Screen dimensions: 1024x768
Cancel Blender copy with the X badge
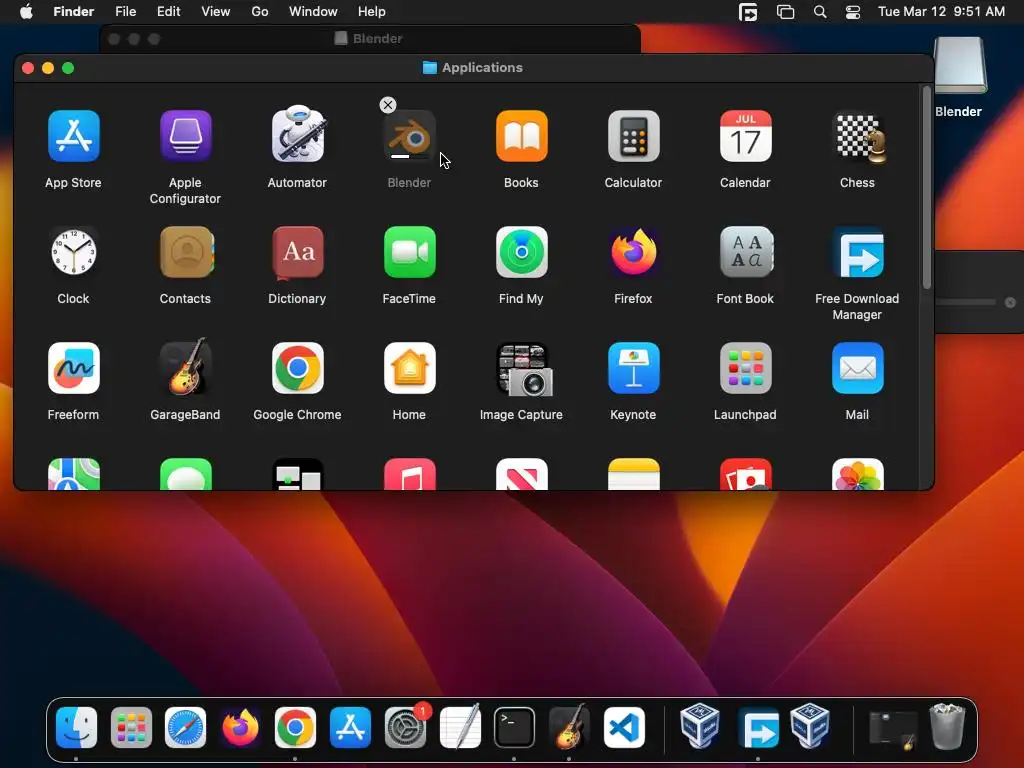tap(388, 105)
